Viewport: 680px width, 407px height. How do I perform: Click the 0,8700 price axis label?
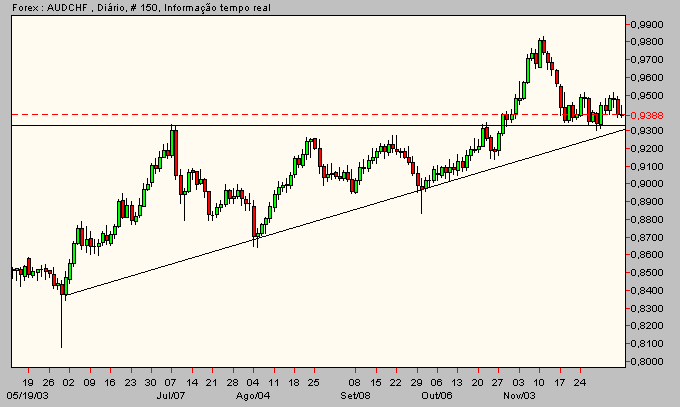click(647, 238)
